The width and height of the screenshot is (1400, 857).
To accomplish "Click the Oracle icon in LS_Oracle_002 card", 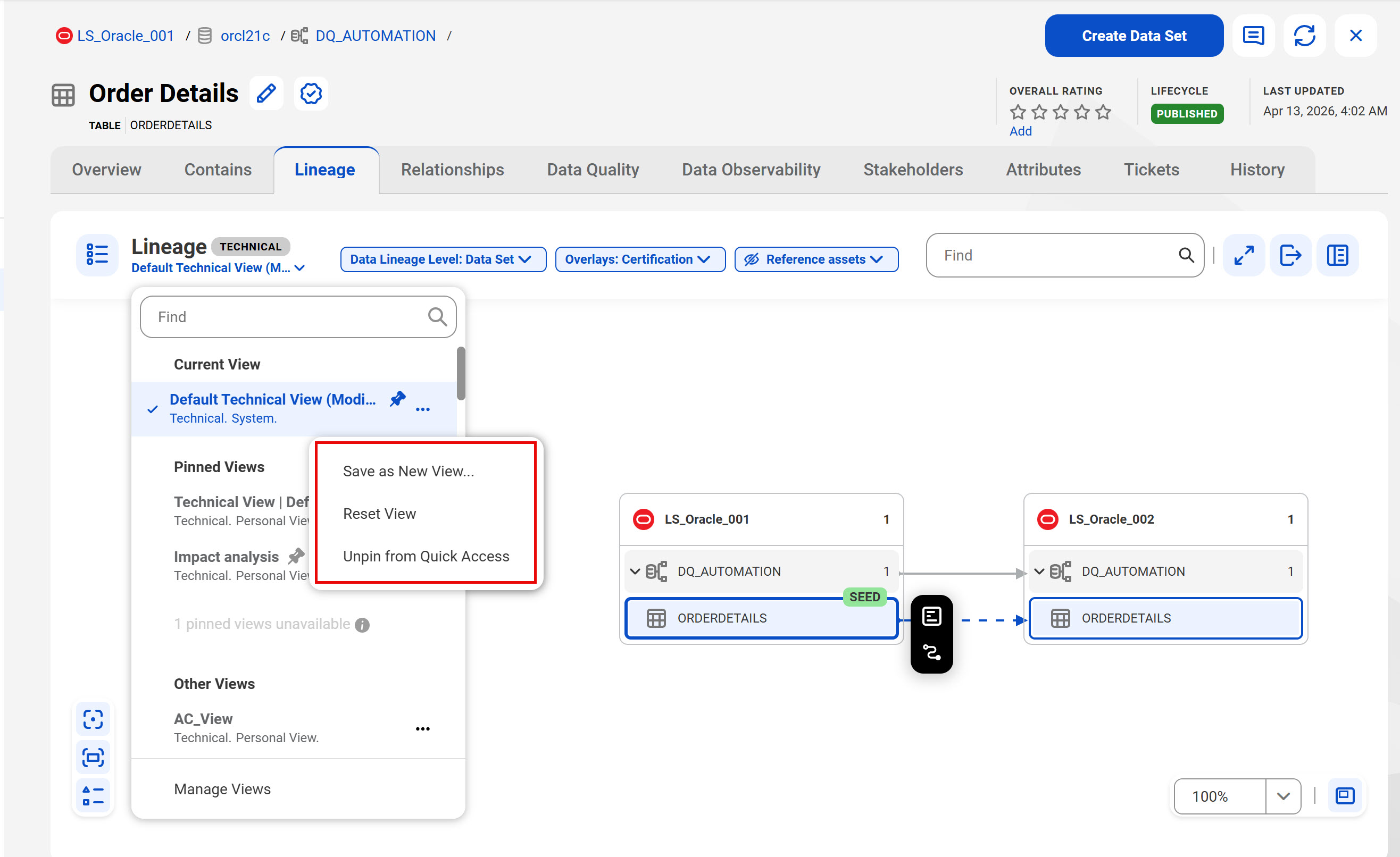I will tap(1048, 519).
